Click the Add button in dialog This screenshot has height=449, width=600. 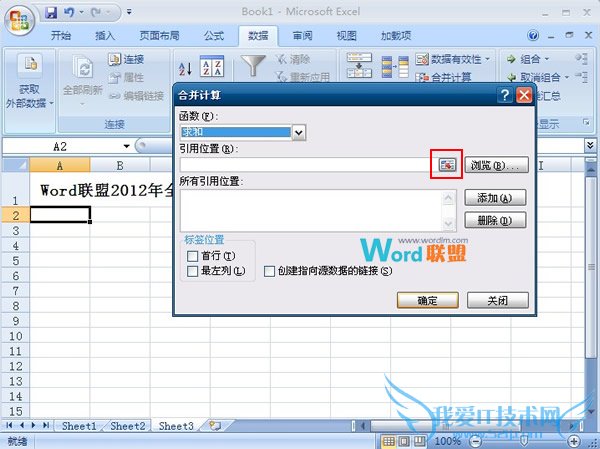click(495, 198)
